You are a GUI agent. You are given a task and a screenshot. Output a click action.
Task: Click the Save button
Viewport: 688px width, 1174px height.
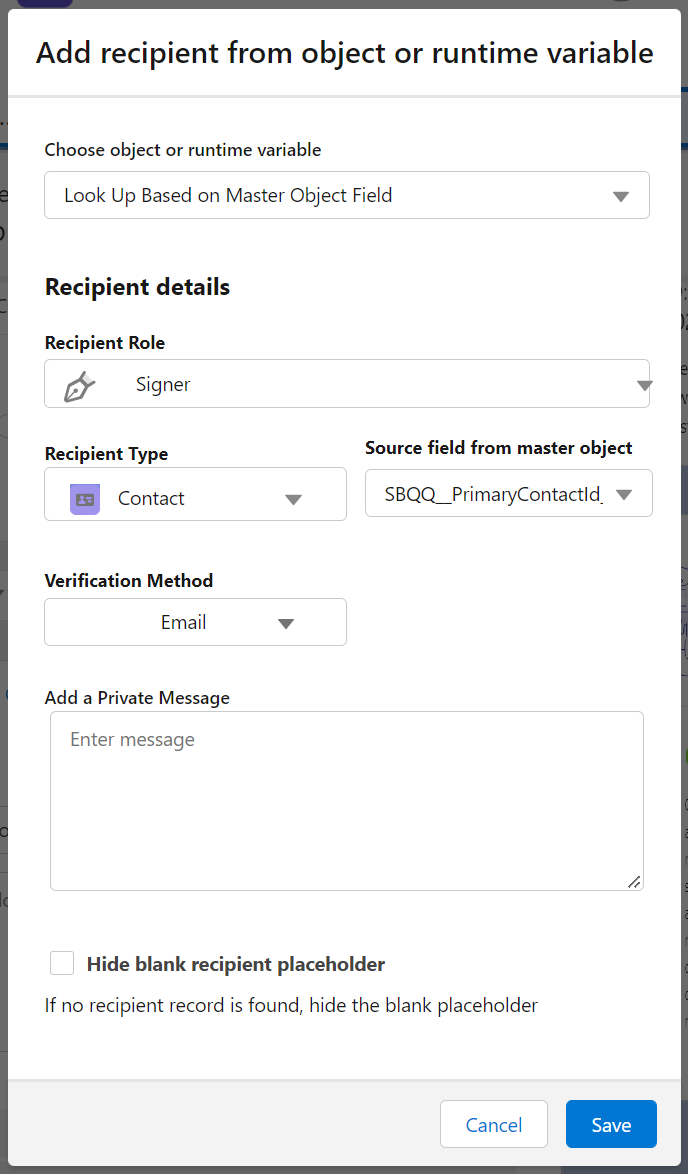coord(610,1125)
